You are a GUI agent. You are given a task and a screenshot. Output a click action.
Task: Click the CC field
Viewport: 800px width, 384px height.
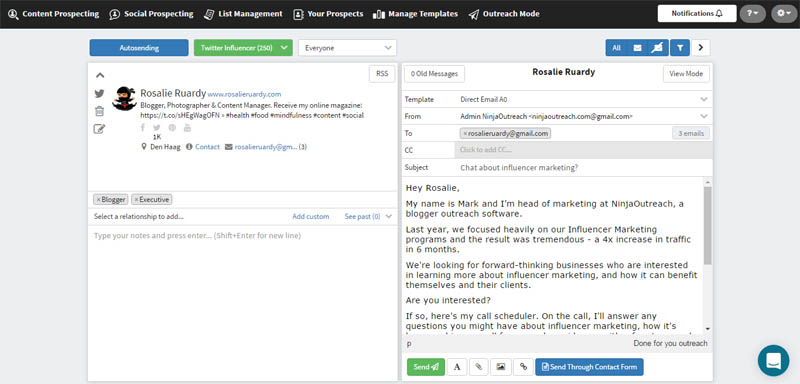584,150
